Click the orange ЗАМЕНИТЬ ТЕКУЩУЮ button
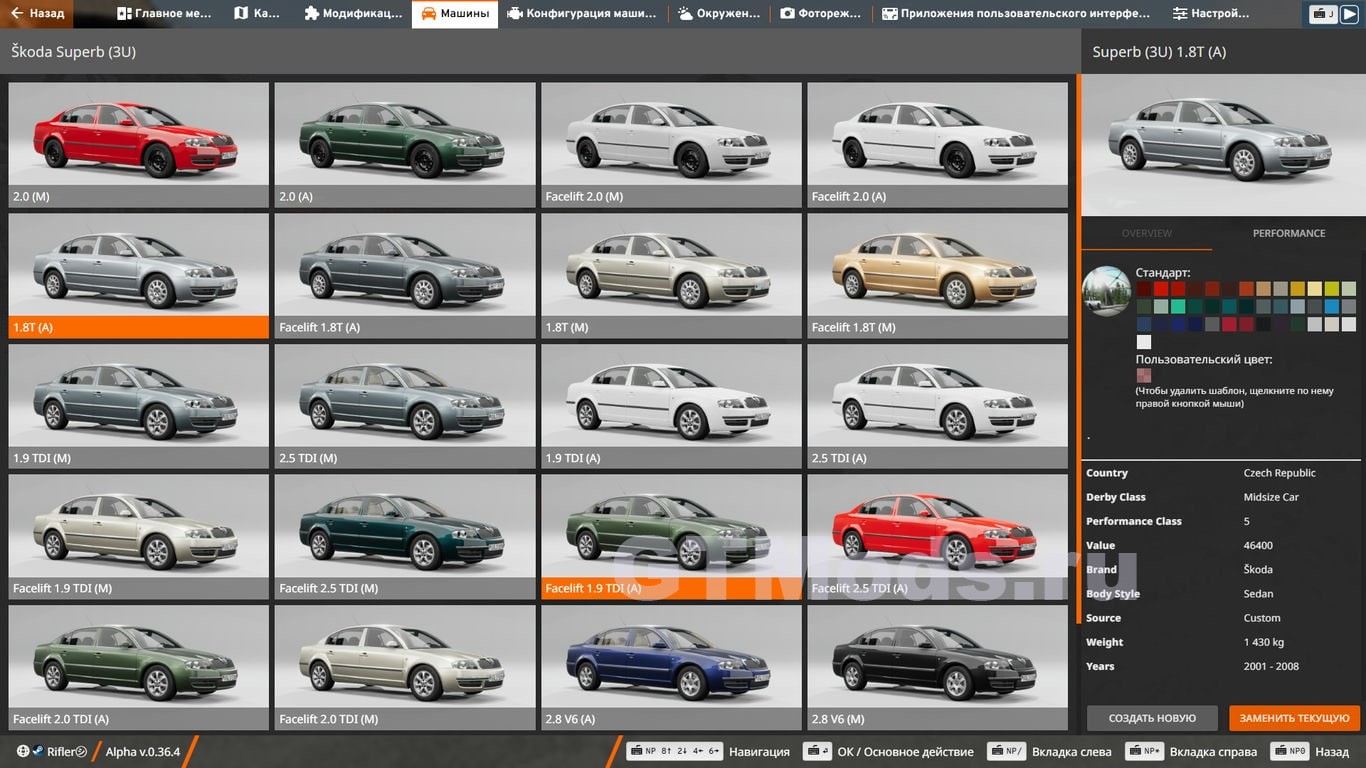This screenshot has width=1366, height=768. [1294, 718]
